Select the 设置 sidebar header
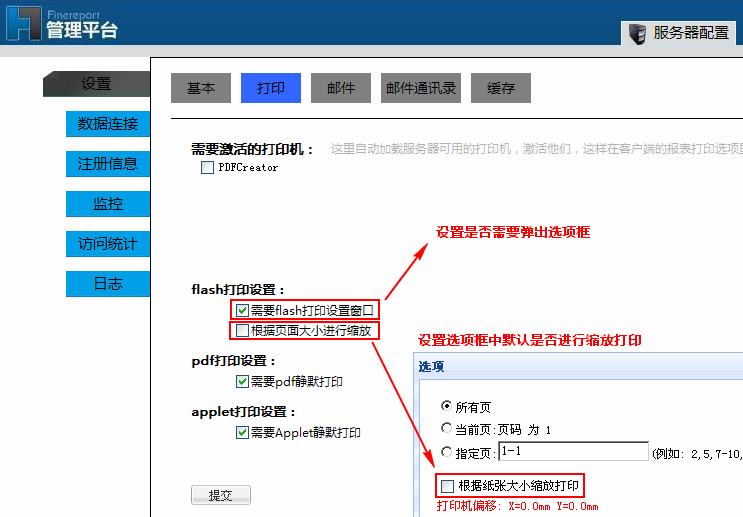743x517 pixels. coord(97,84)
